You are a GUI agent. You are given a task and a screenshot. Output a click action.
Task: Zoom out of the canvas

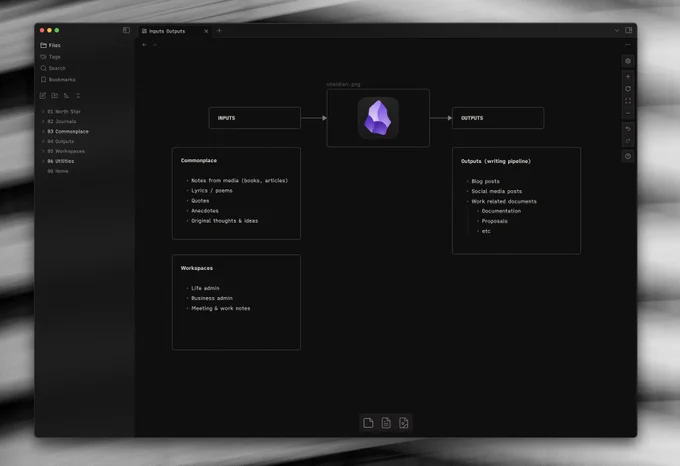(628, 113)
